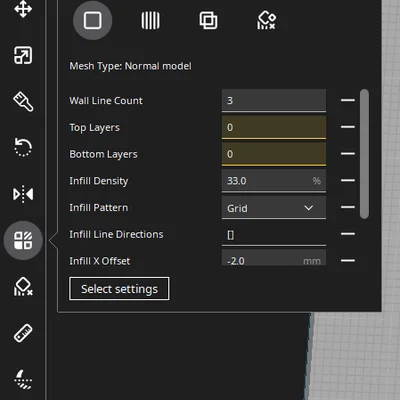Edit the Wall Line Count field
The width and height of the screenshot is (400, 400).
274,100
